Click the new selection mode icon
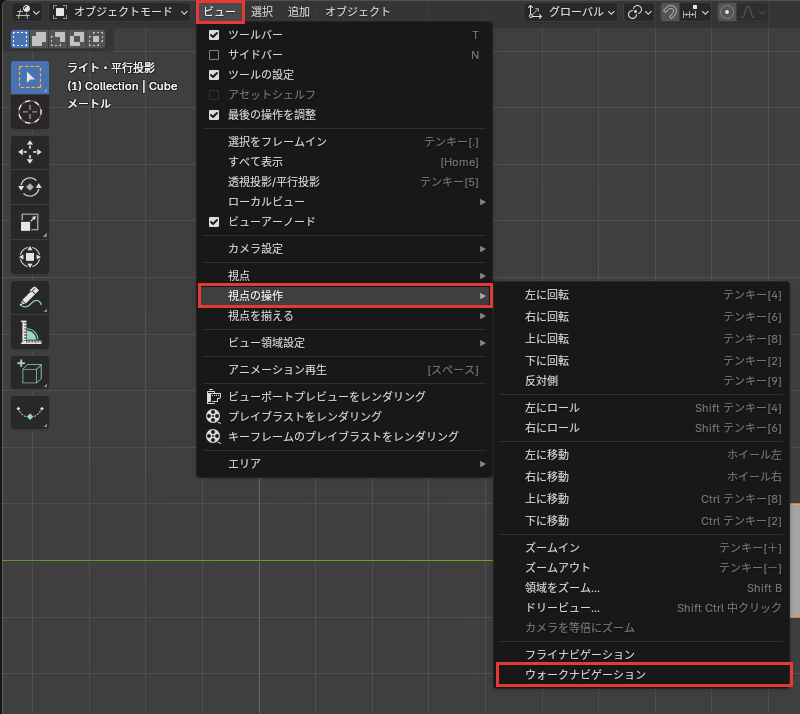 tap(20, 39)
